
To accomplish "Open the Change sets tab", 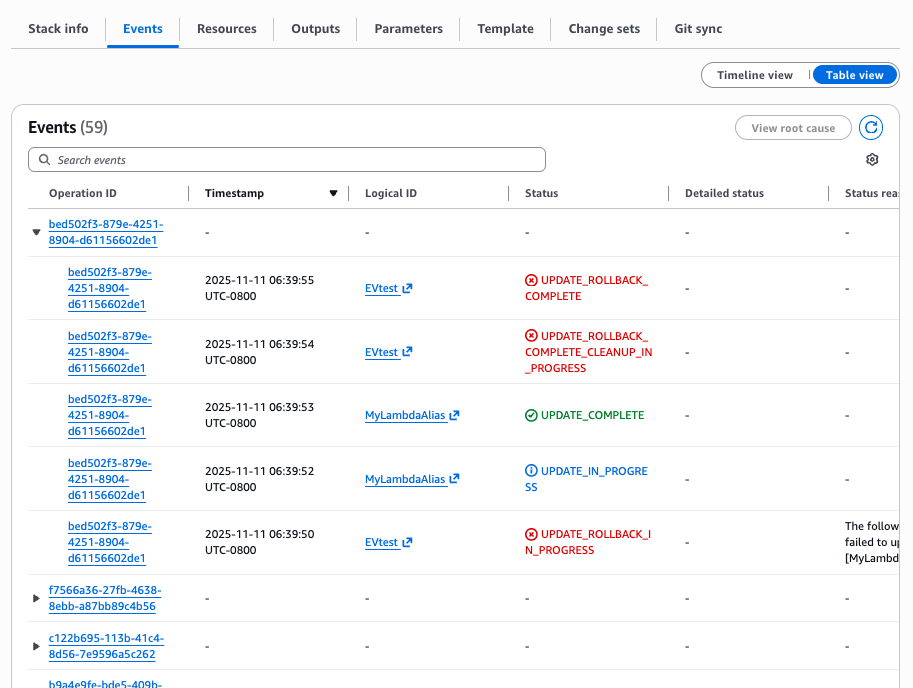I will [604, 29].
